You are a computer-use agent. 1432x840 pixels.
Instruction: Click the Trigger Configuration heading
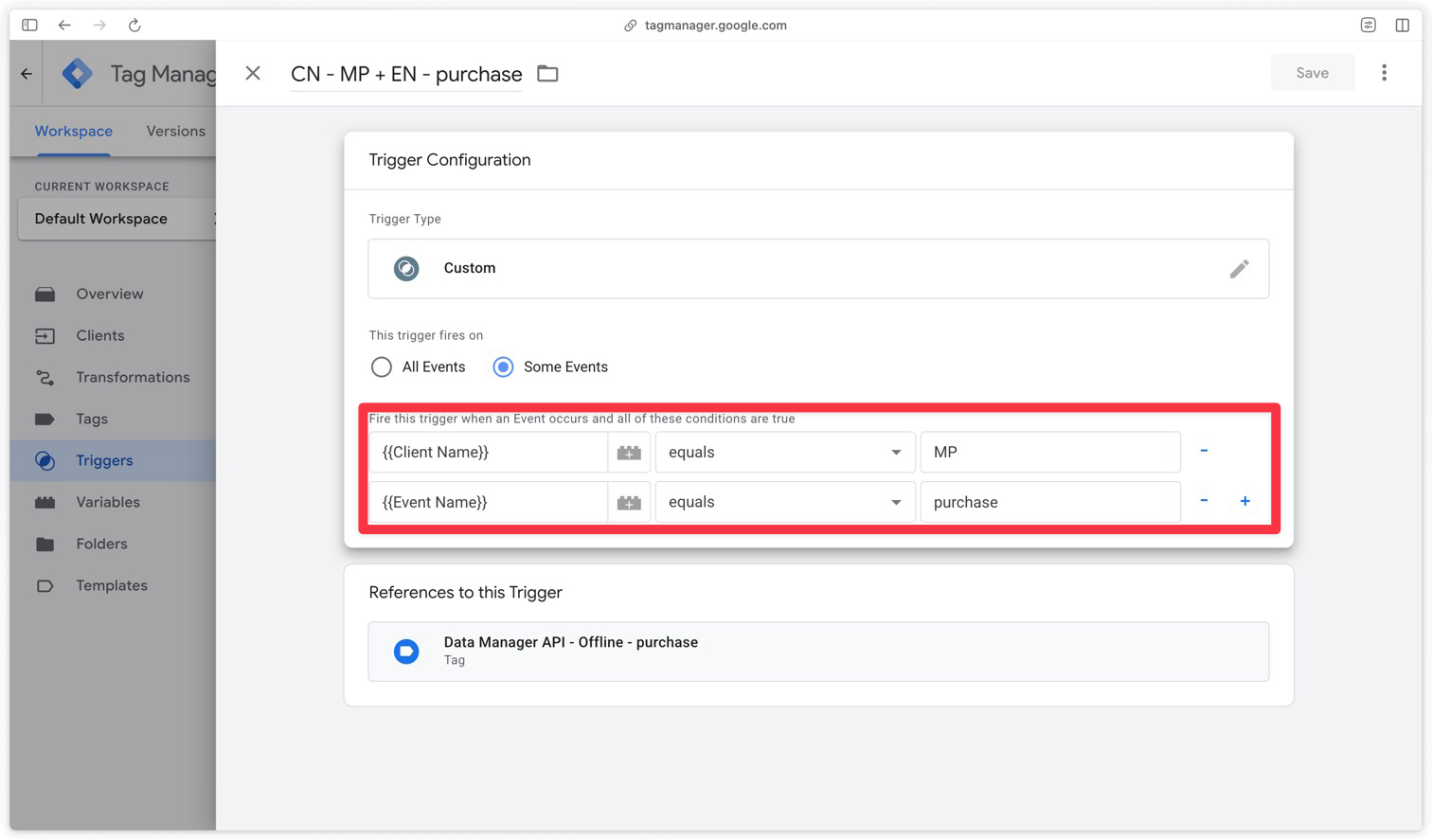click(450, 160)
